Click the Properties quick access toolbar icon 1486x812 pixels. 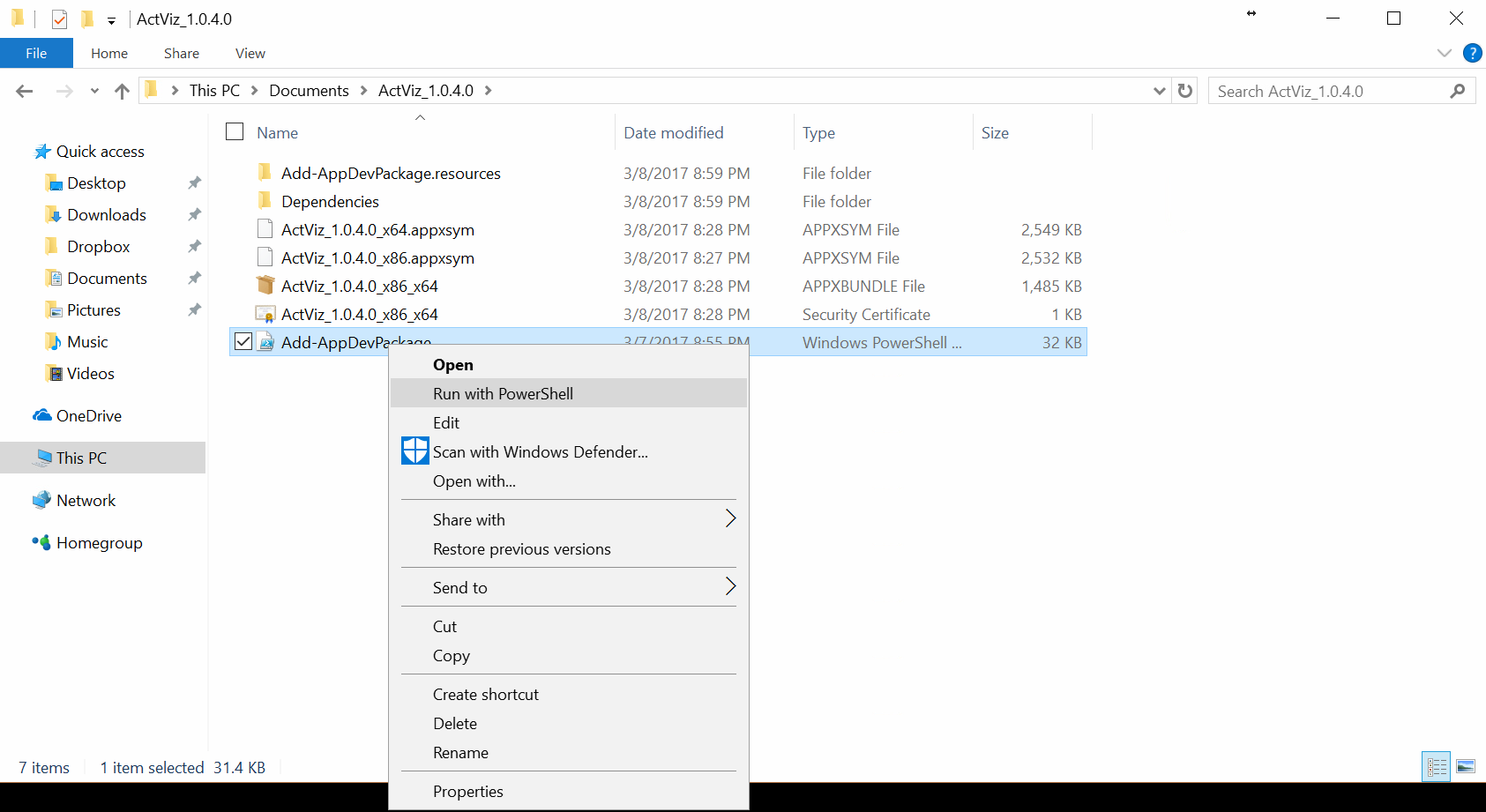coord(59,19)
